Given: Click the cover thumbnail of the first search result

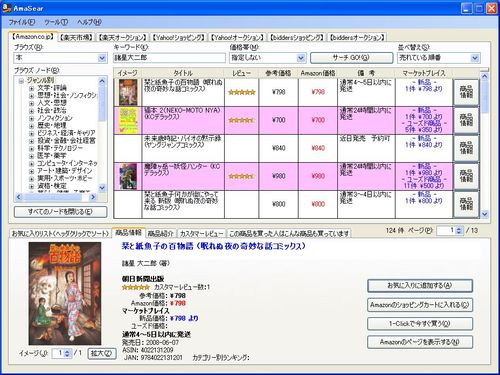Looking at the screenshot, I should 128,92.
